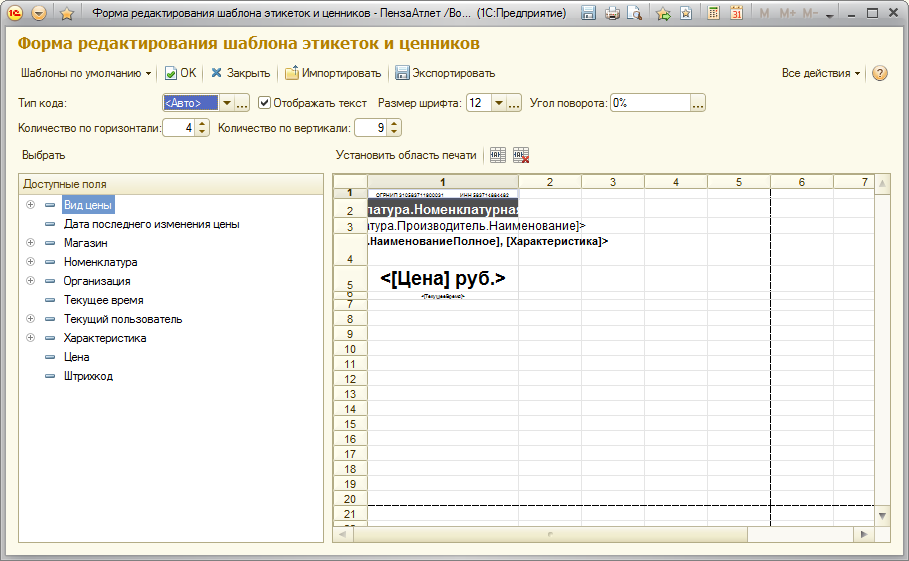Click the remove print area icon
This screenshot has width=909, height=561.
pyautogui.click(x=520, y=155)
